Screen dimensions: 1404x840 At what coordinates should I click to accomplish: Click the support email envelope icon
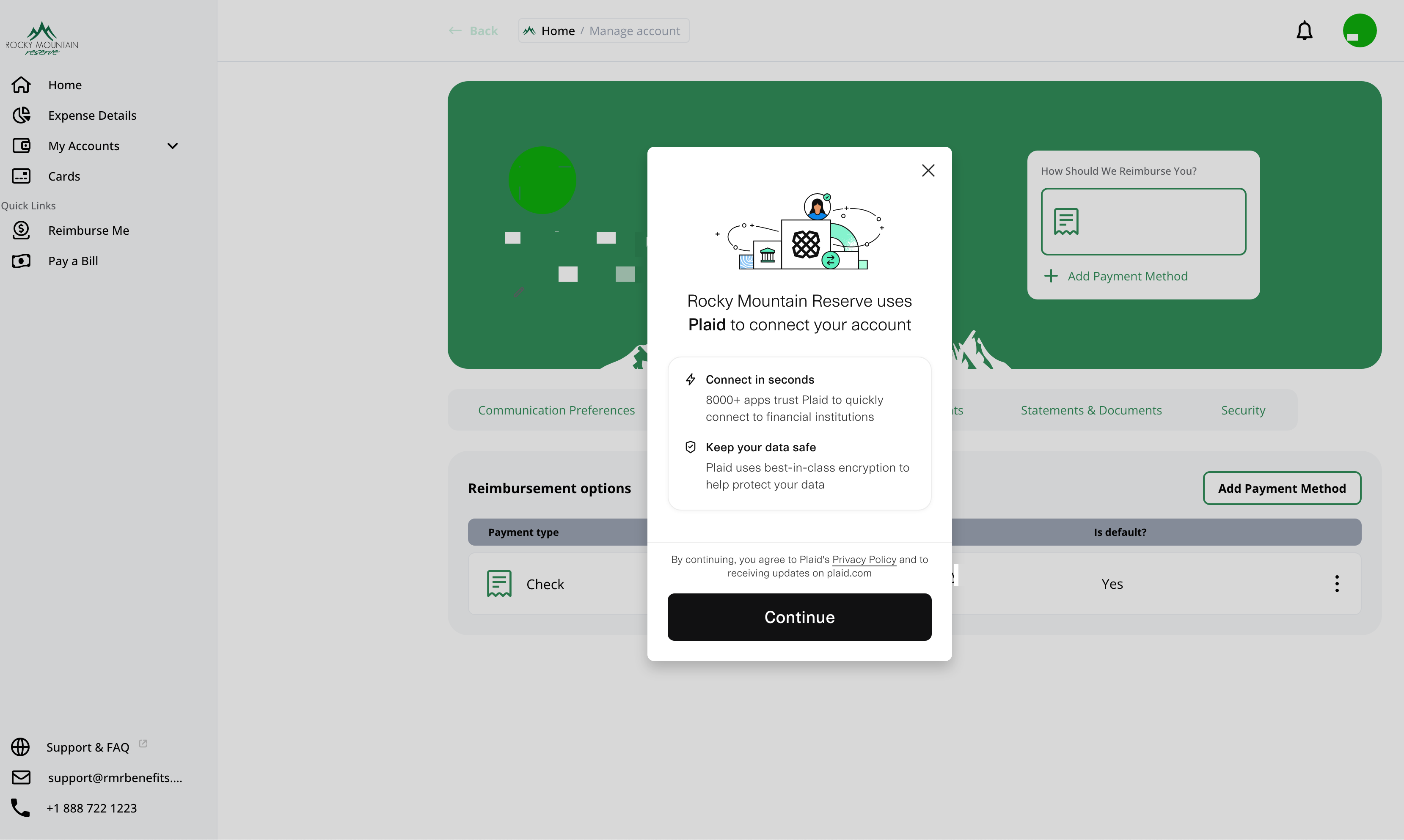coord(21,778)
